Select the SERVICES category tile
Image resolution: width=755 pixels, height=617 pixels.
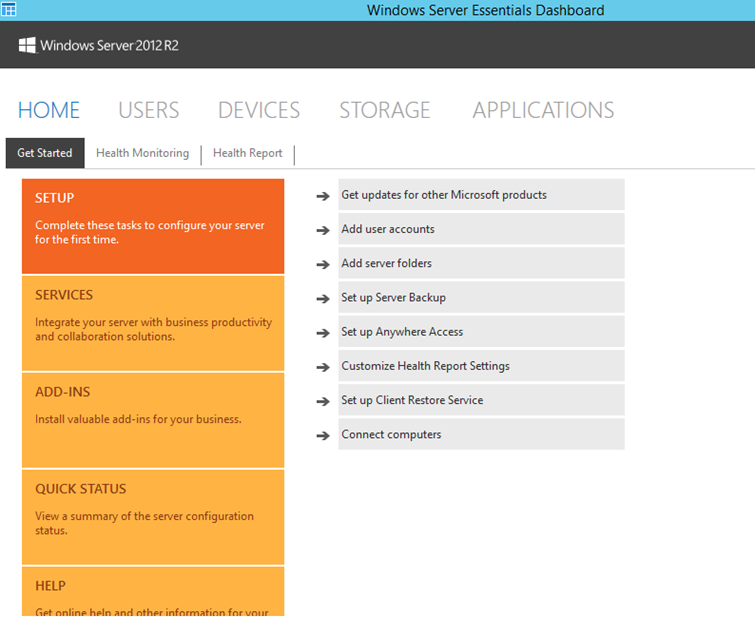point(153,323)
